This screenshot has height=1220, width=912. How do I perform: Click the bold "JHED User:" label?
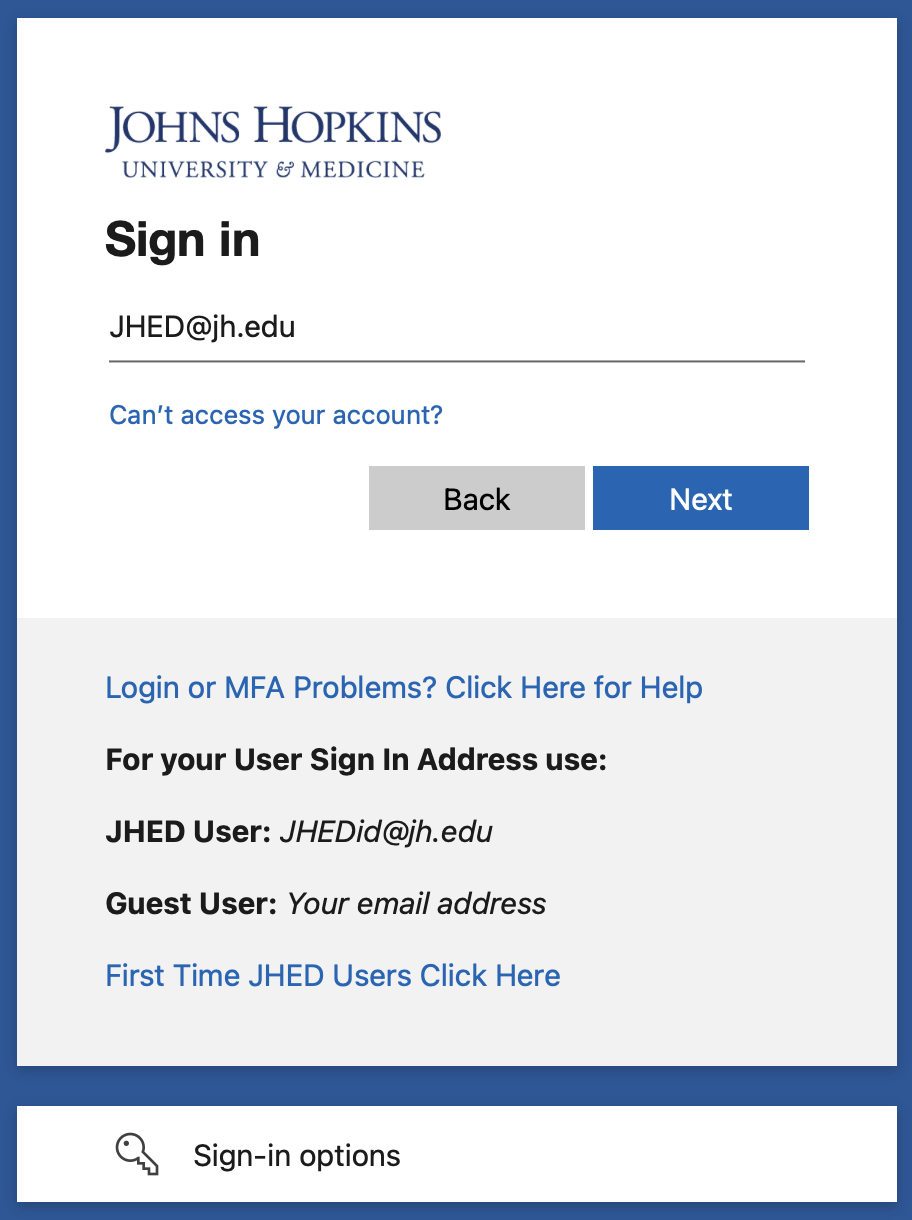click(x=188, y=832)
